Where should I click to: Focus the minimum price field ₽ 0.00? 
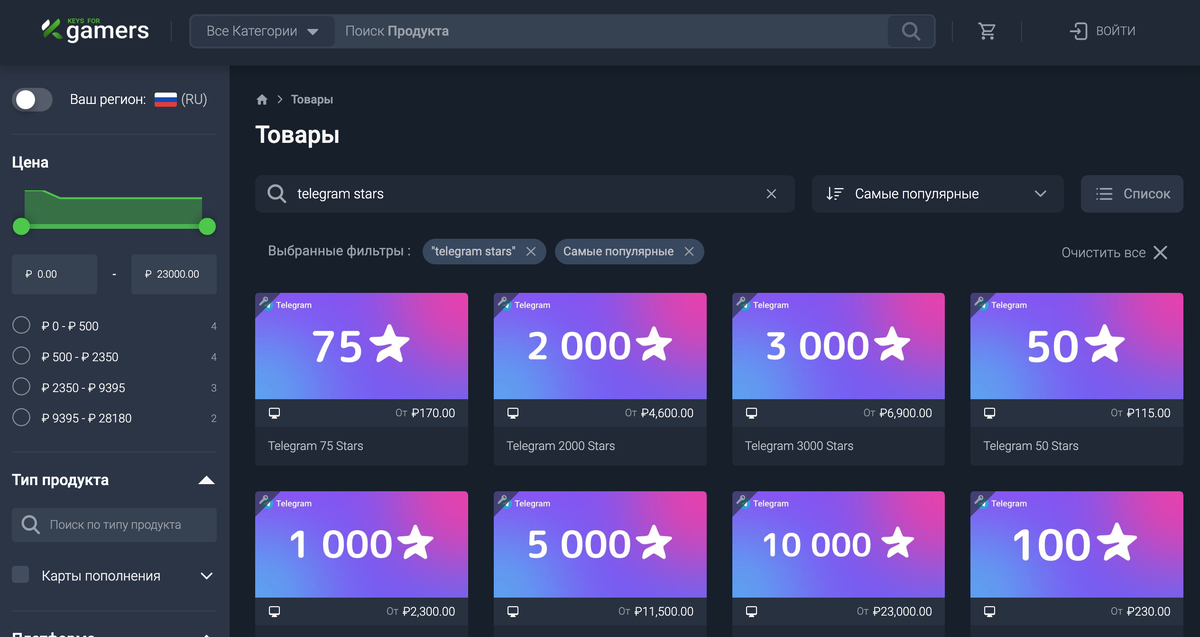(54, 274)
